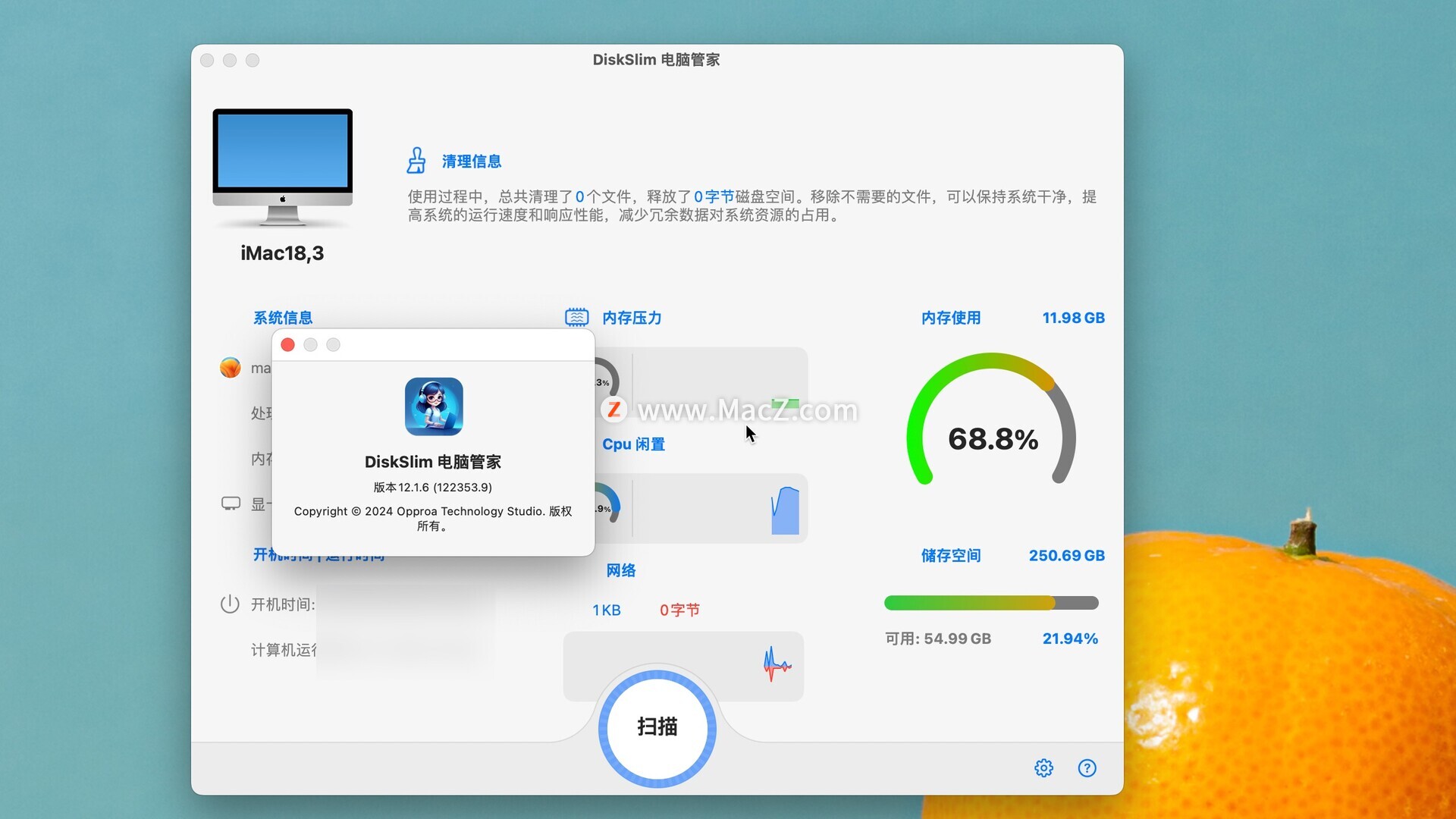
Task: Start the scan with the 扫描 button
Action: tap(657, 727)
